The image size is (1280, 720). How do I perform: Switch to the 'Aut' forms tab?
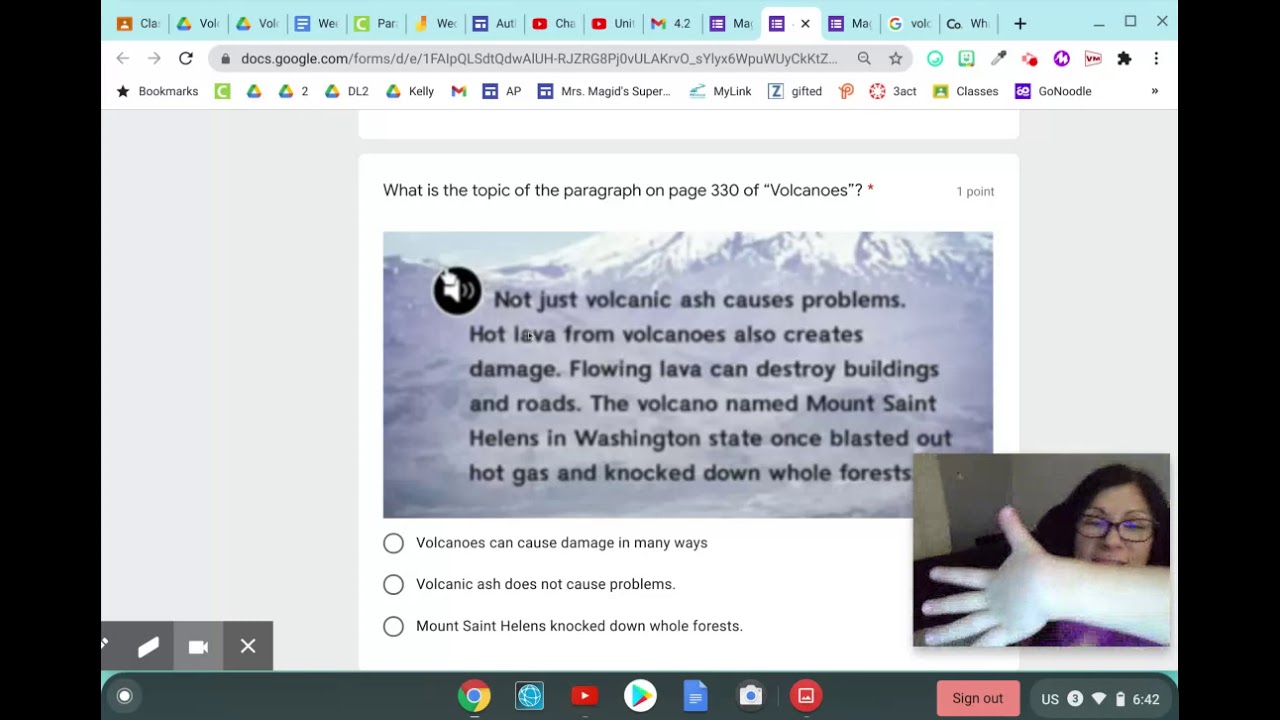(494, 23)
